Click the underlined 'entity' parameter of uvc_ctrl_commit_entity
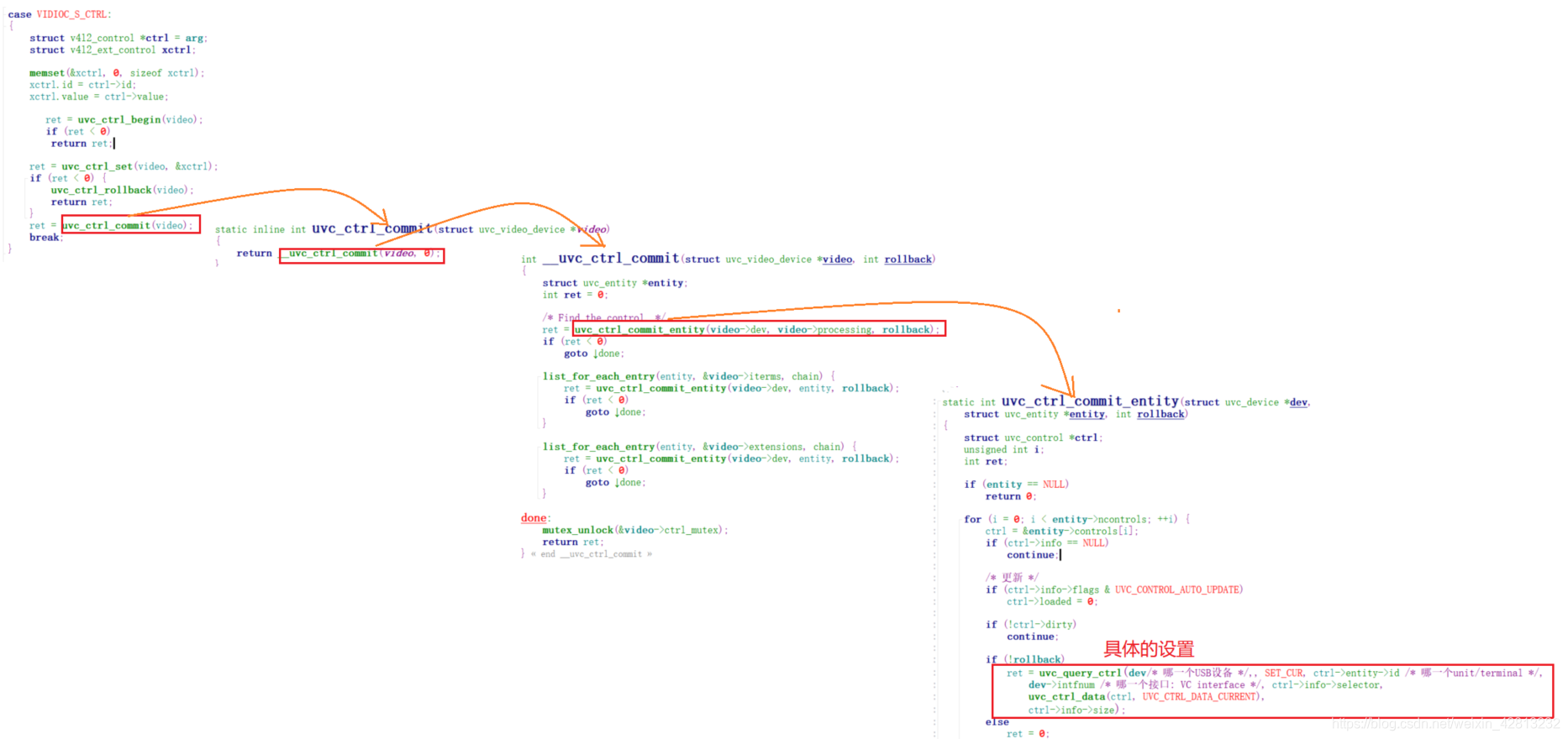This screenshot has height=739, width=1568. (1087, 414)
